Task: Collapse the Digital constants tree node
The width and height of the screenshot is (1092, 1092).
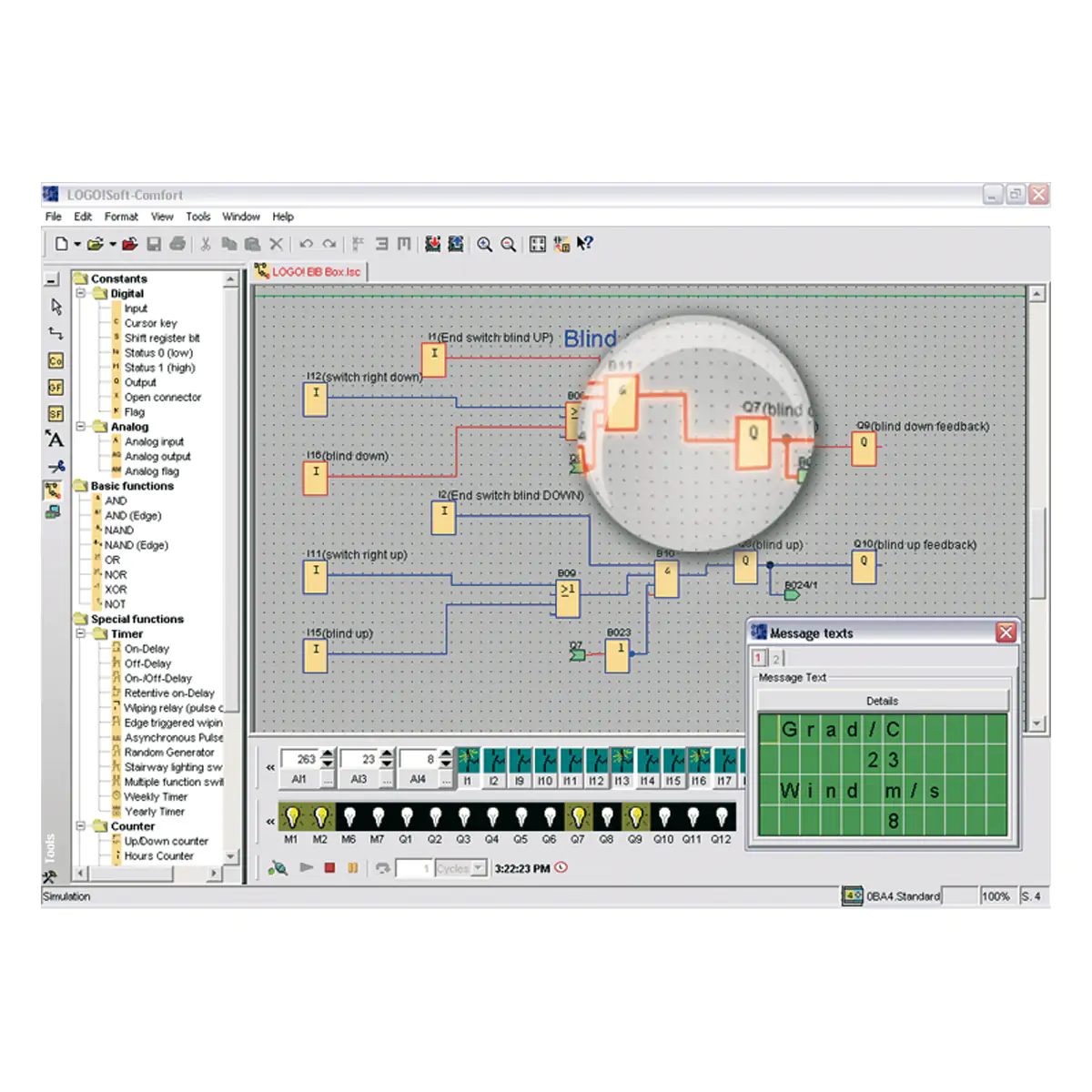Action: tap(81, 293)
